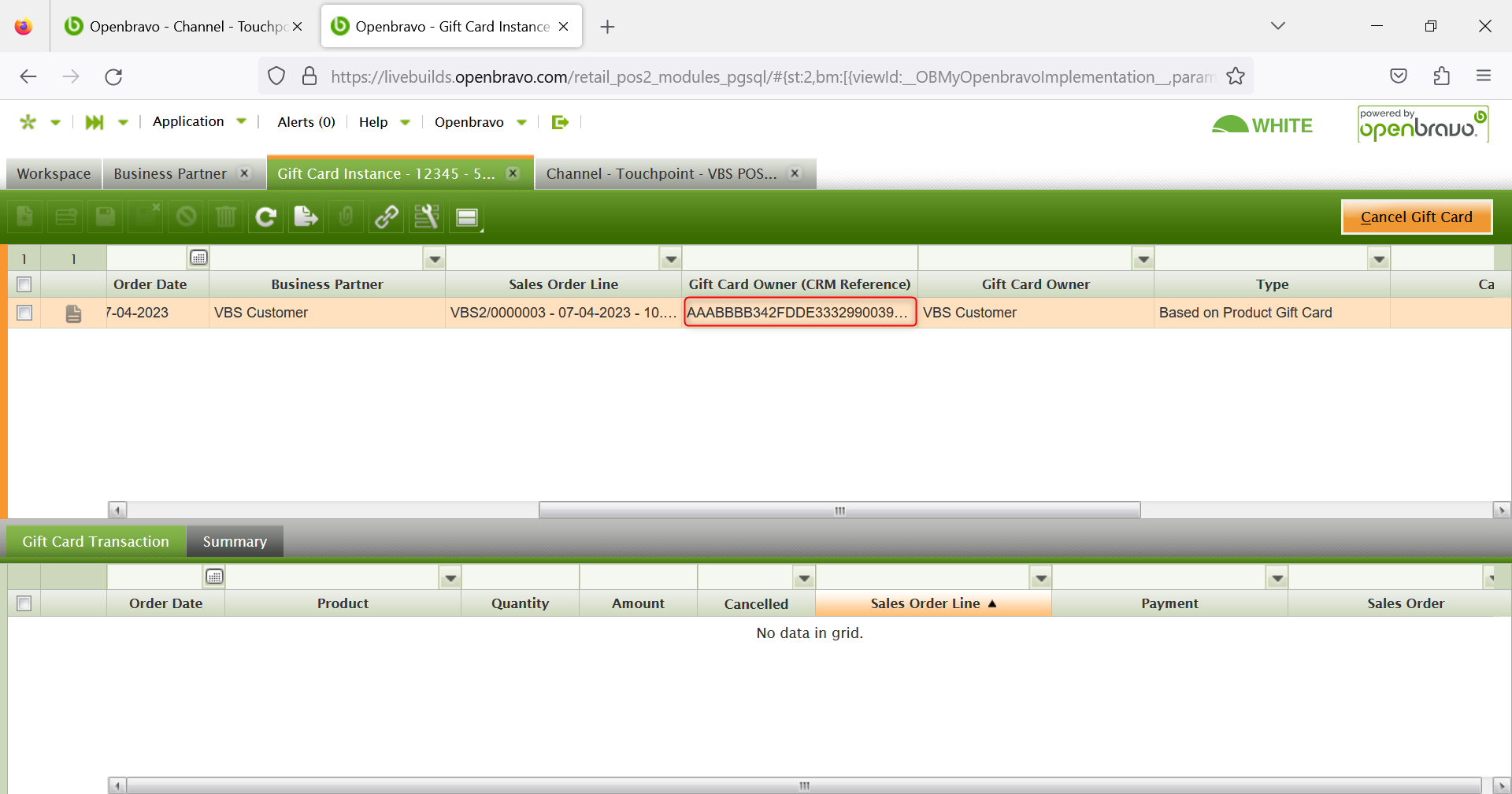Close the Gift Card Instance tab
1512x794 pixels.
coord(513,173)
